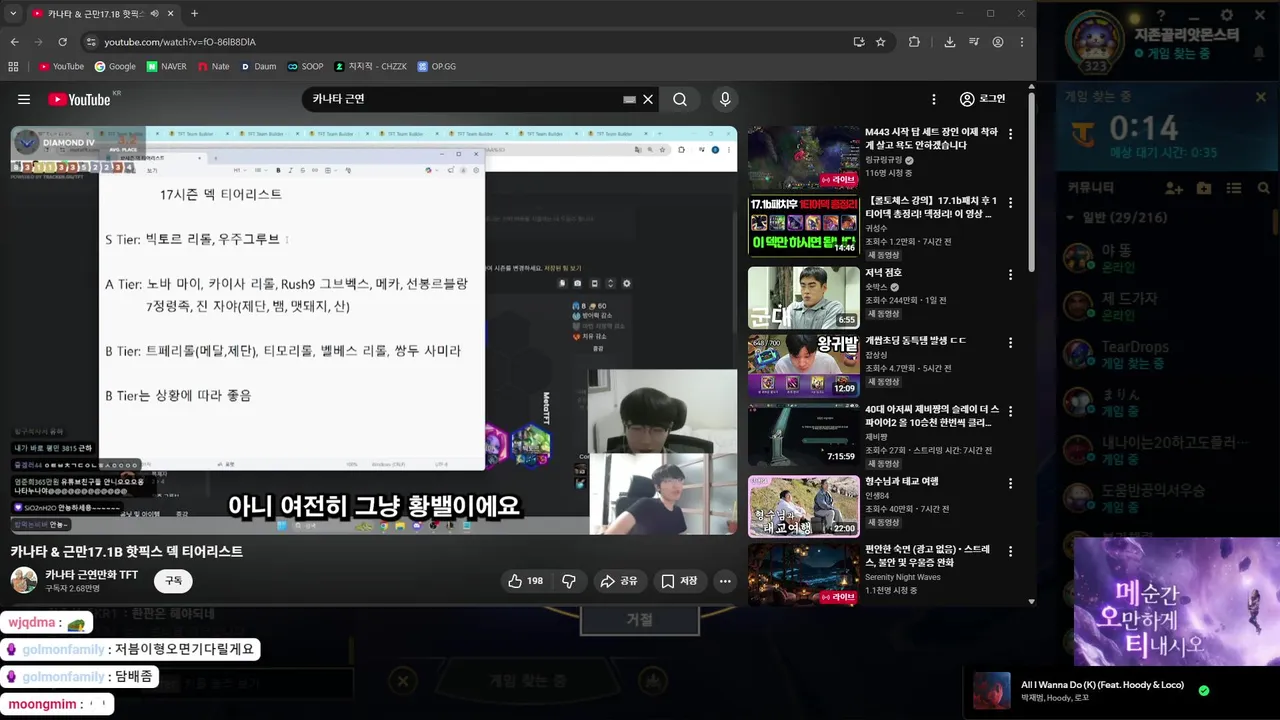Open the 17.1b패치 롤토체스 강의 thumbnail
The image size is (1280, 720).
click(803, 226)
